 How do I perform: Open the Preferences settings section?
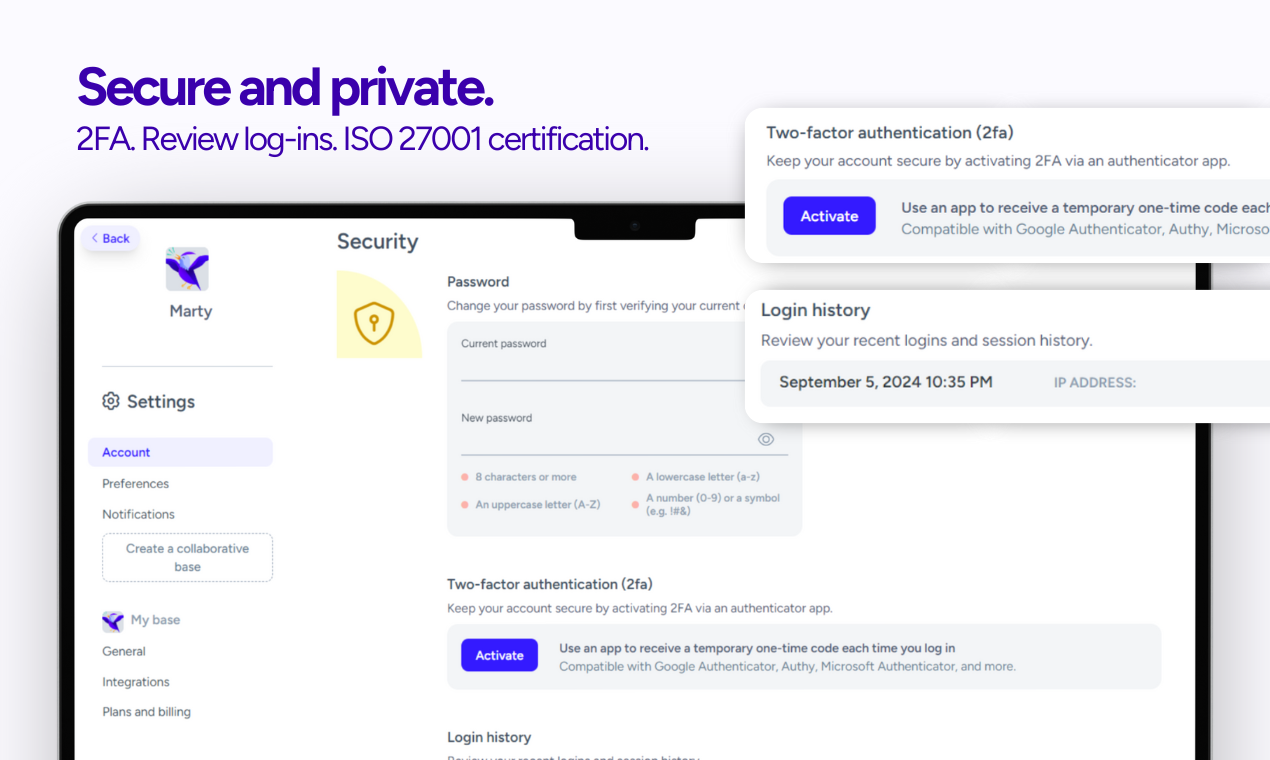[136, 483]
